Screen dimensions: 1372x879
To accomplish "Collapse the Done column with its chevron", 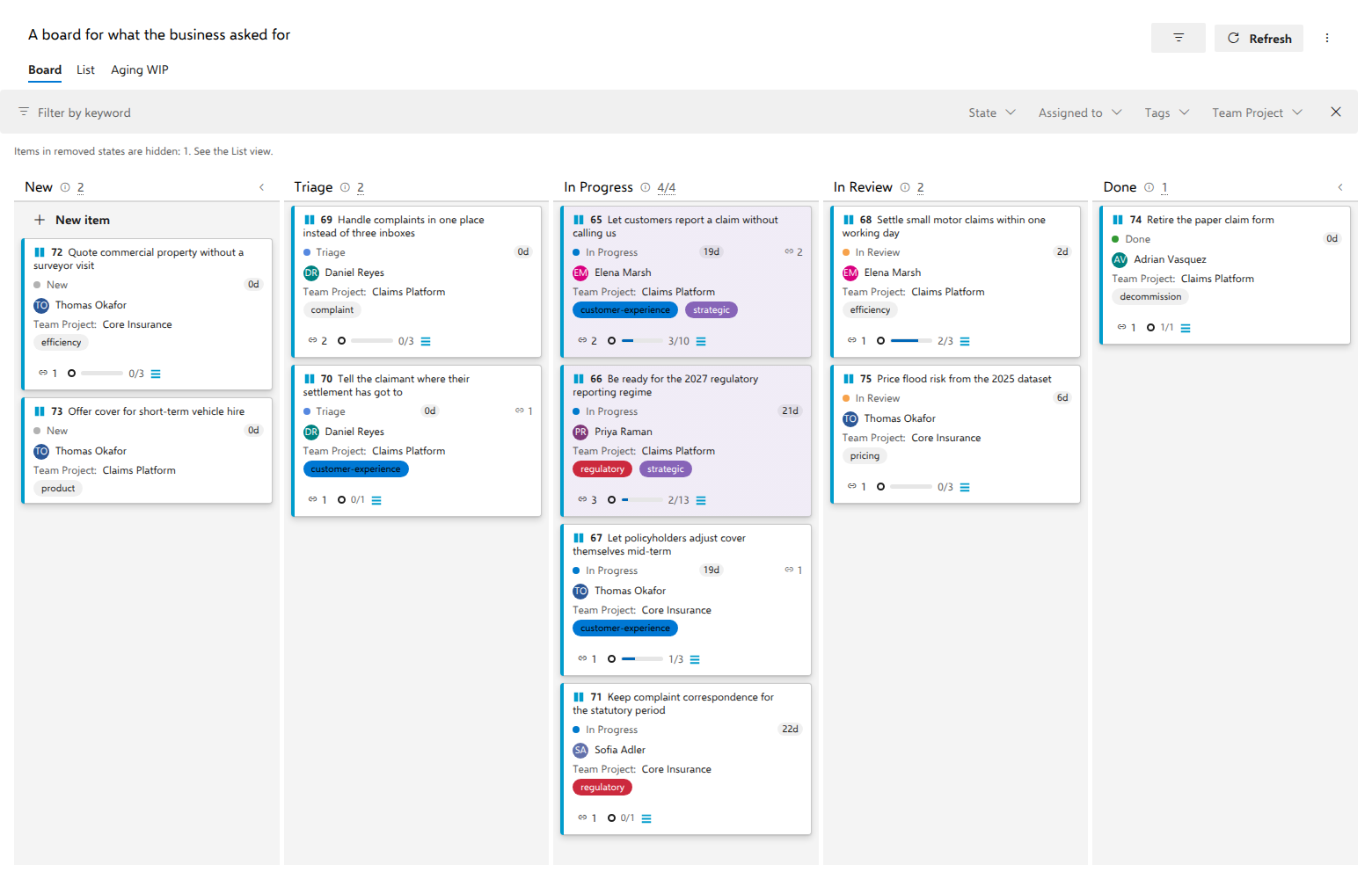I will click(x=1340, y=187).
